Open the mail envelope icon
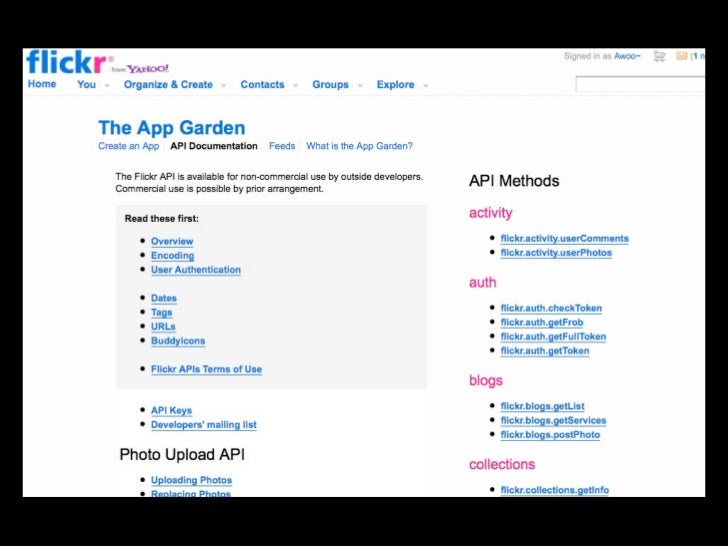Viewport: 728px width, 546px height. tap(682, 56)
